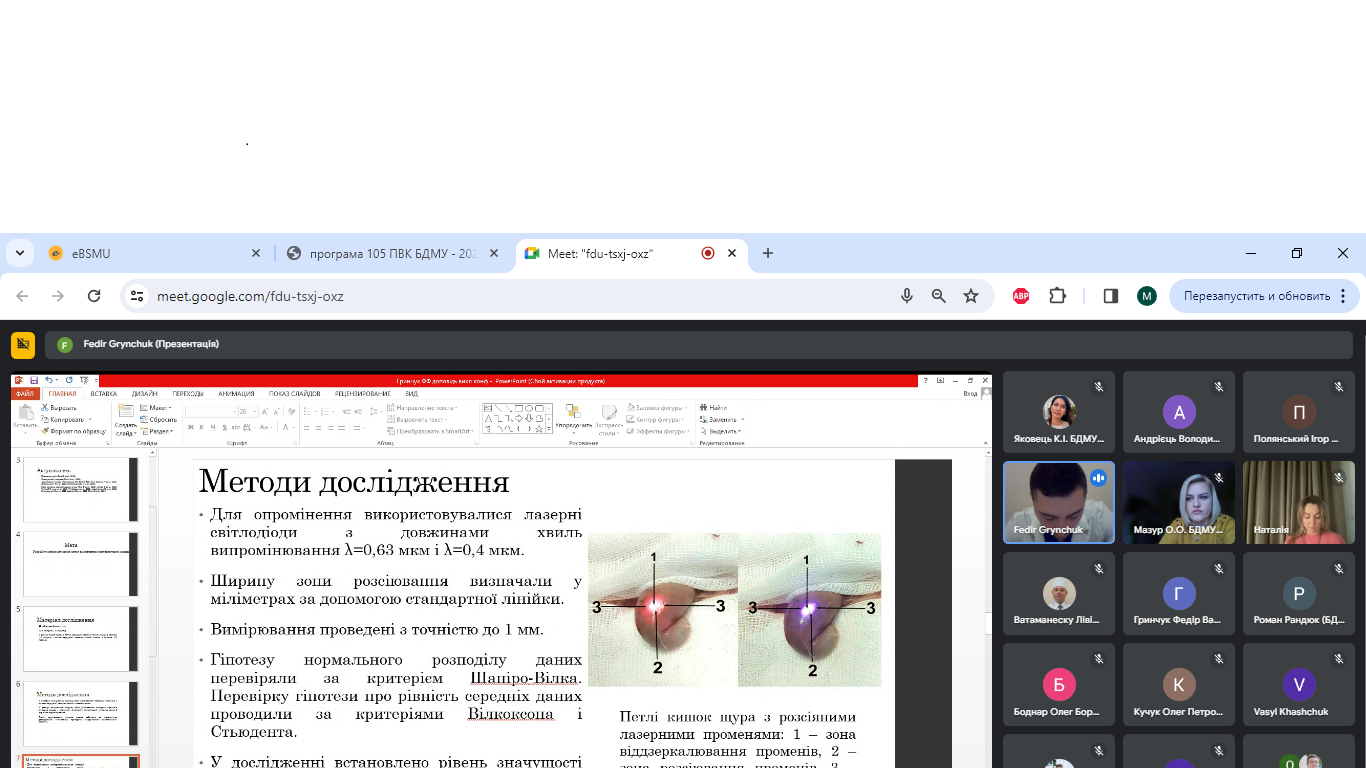Open the АНИМАЦИЯ ribbon tab
1366x768 pixels.
coord(236,394)
